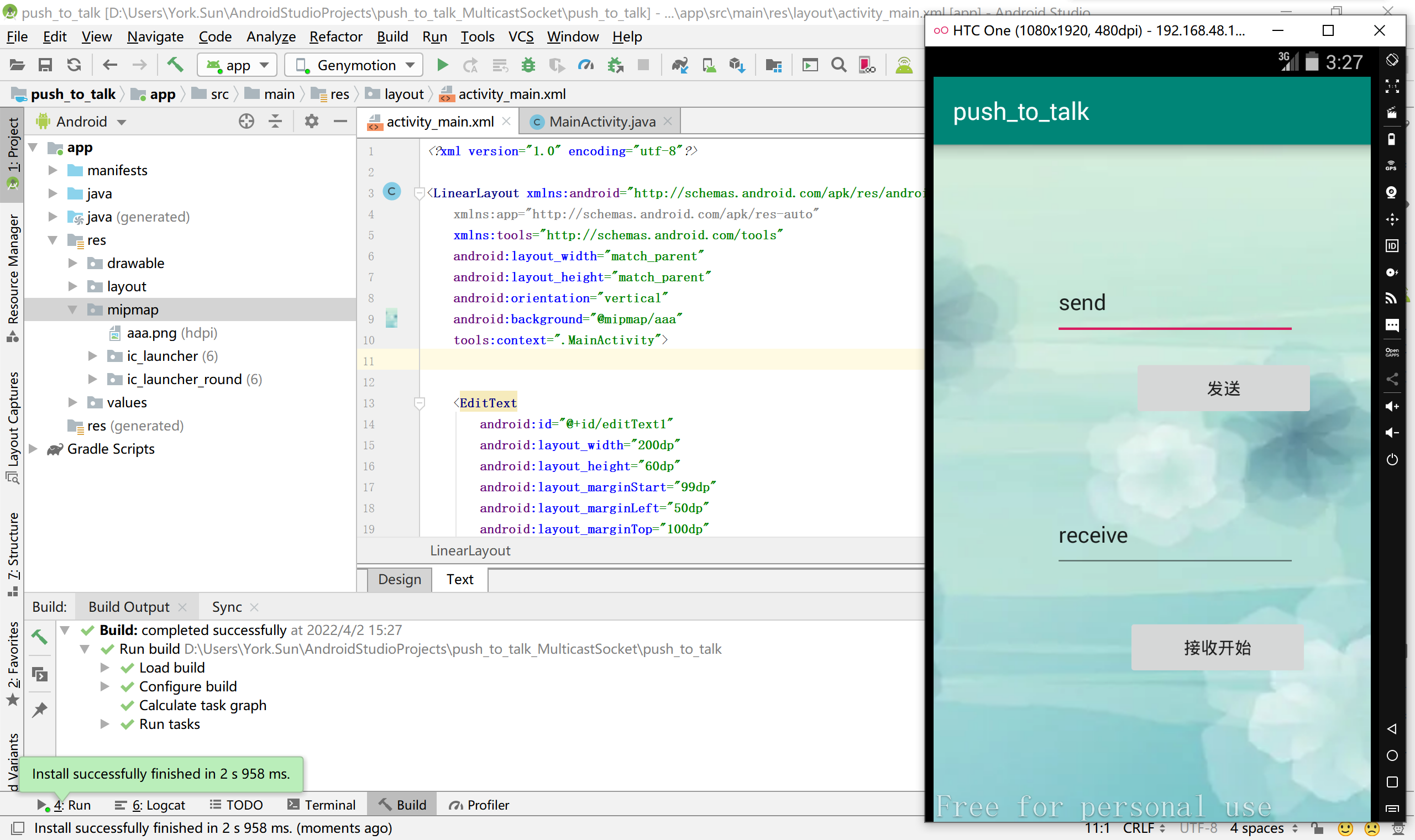Toggle pin tab in Build panel
Image resolution: width=1415 pixels, height=840 pixels.
40,710
